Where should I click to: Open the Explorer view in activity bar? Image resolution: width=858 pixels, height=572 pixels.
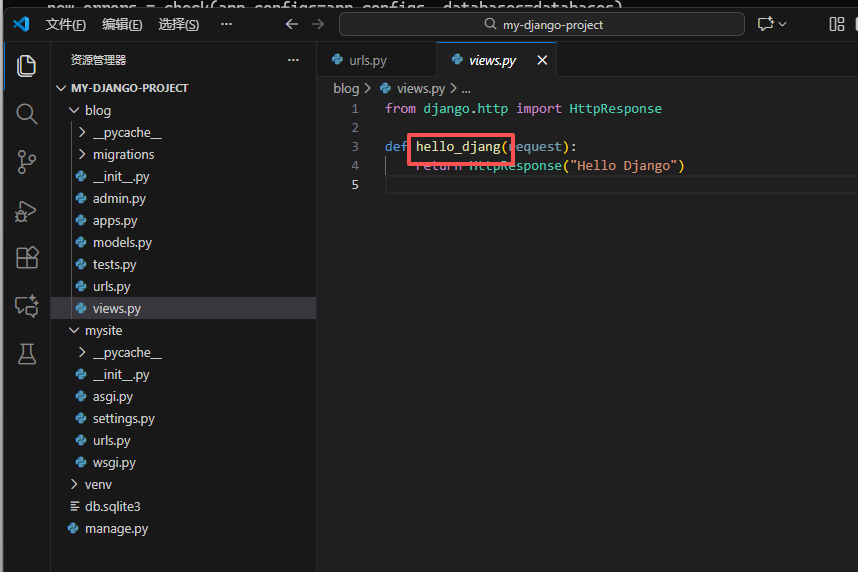click(x=26, y=66)
